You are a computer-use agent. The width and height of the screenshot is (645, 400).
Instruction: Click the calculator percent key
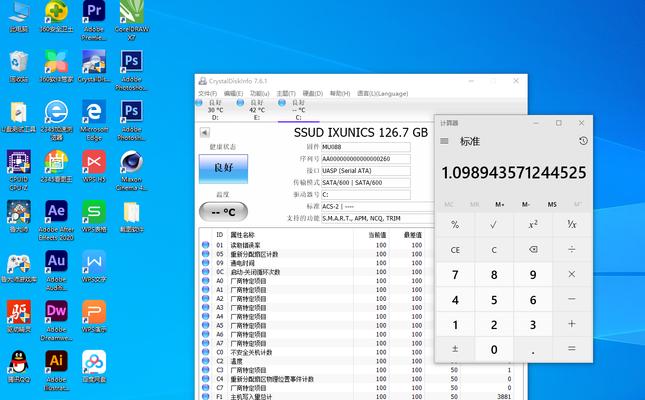[455, 225]
